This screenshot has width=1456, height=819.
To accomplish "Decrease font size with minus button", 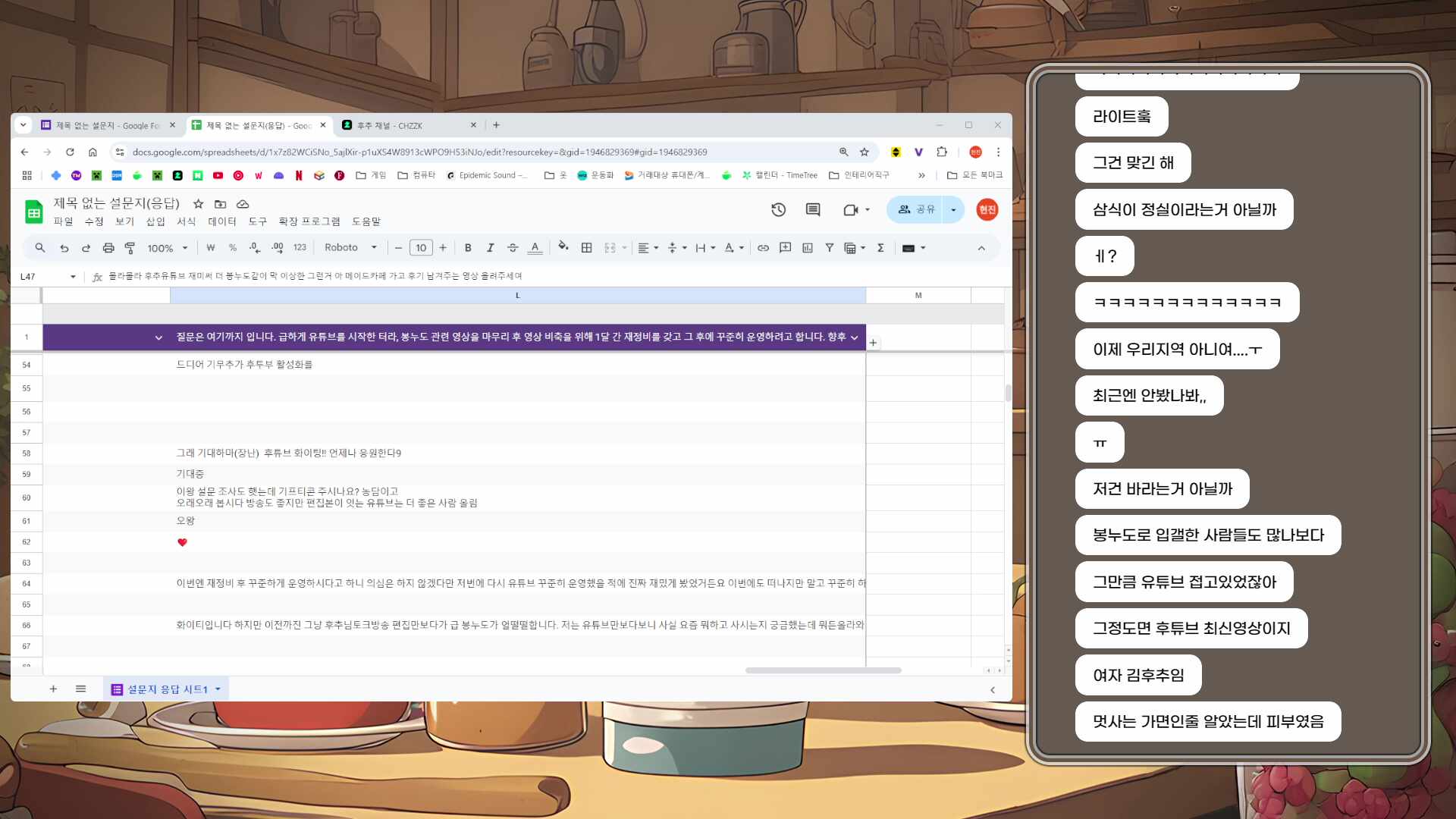I will 398,248.
